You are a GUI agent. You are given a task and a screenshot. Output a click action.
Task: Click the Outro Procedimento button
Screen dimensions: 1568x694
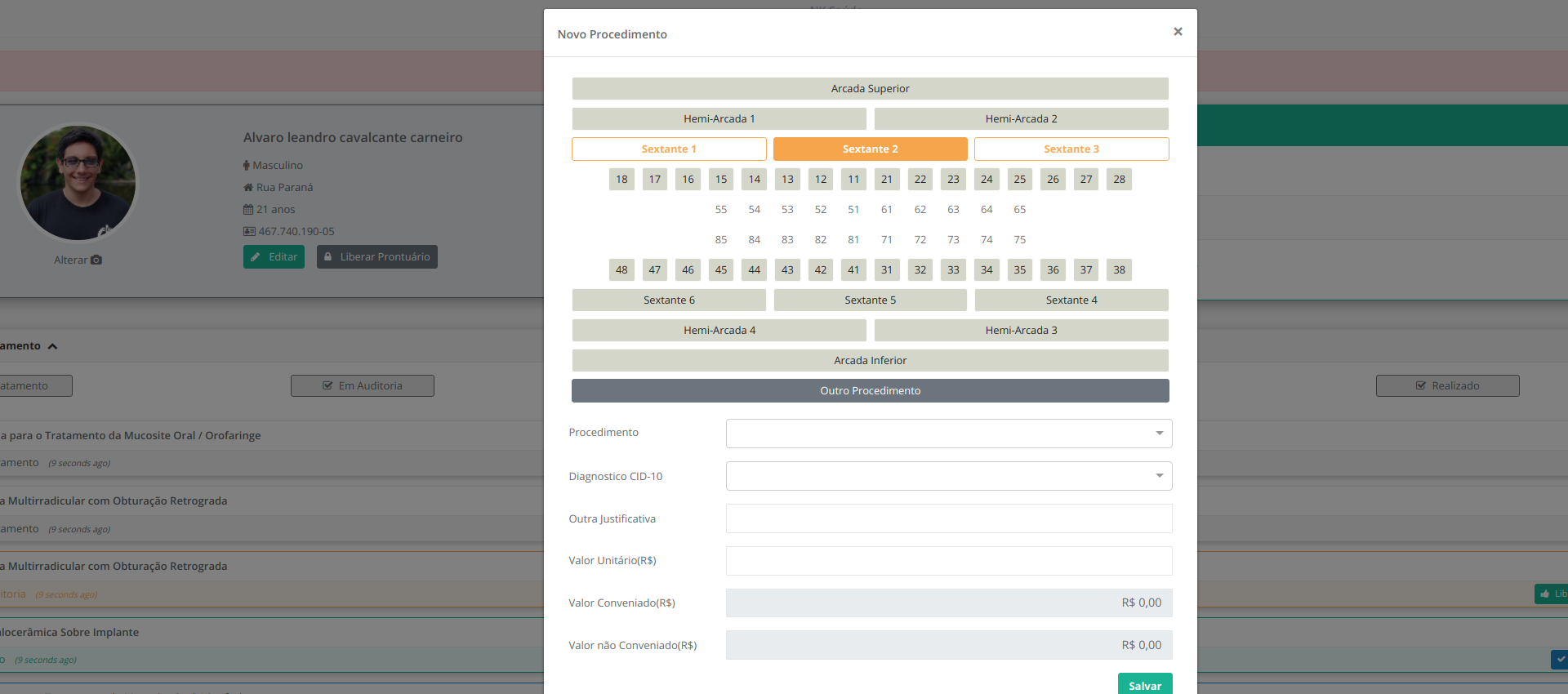click(x=870, y=391)
